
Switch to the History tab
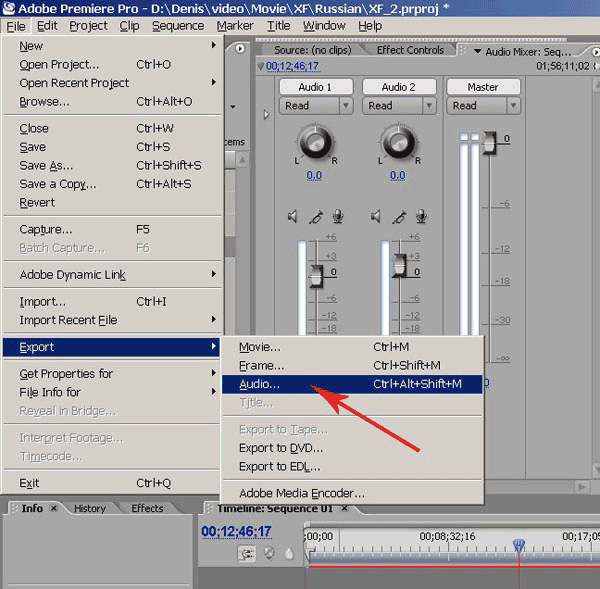(90, 508)
